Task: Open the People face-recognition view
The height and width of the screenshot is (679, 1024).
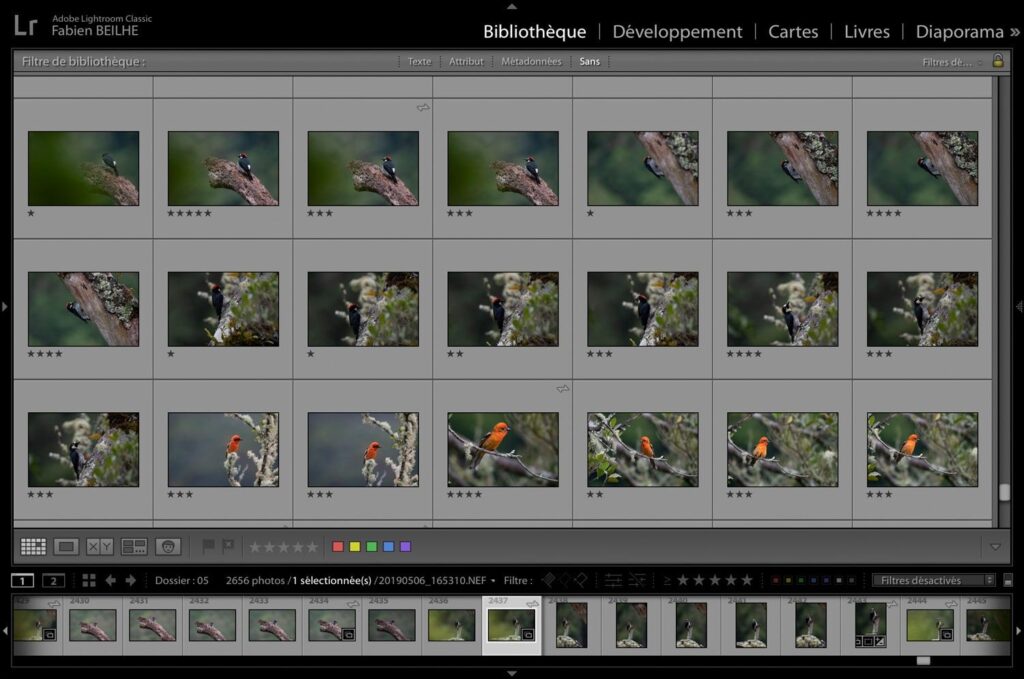Action: point(169,547)
